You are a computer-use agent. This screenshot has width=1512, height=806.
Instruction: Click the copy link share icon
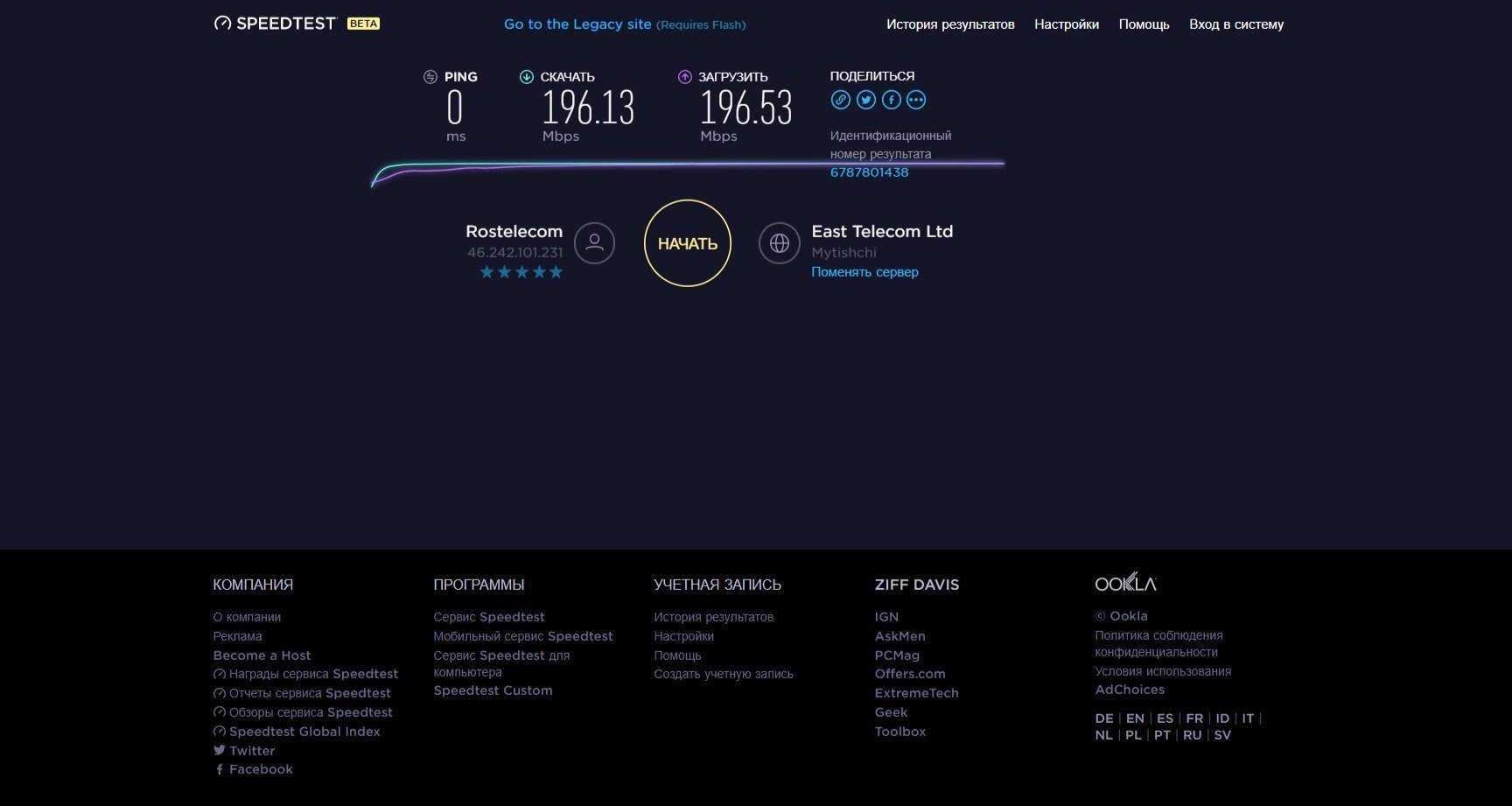840,100
